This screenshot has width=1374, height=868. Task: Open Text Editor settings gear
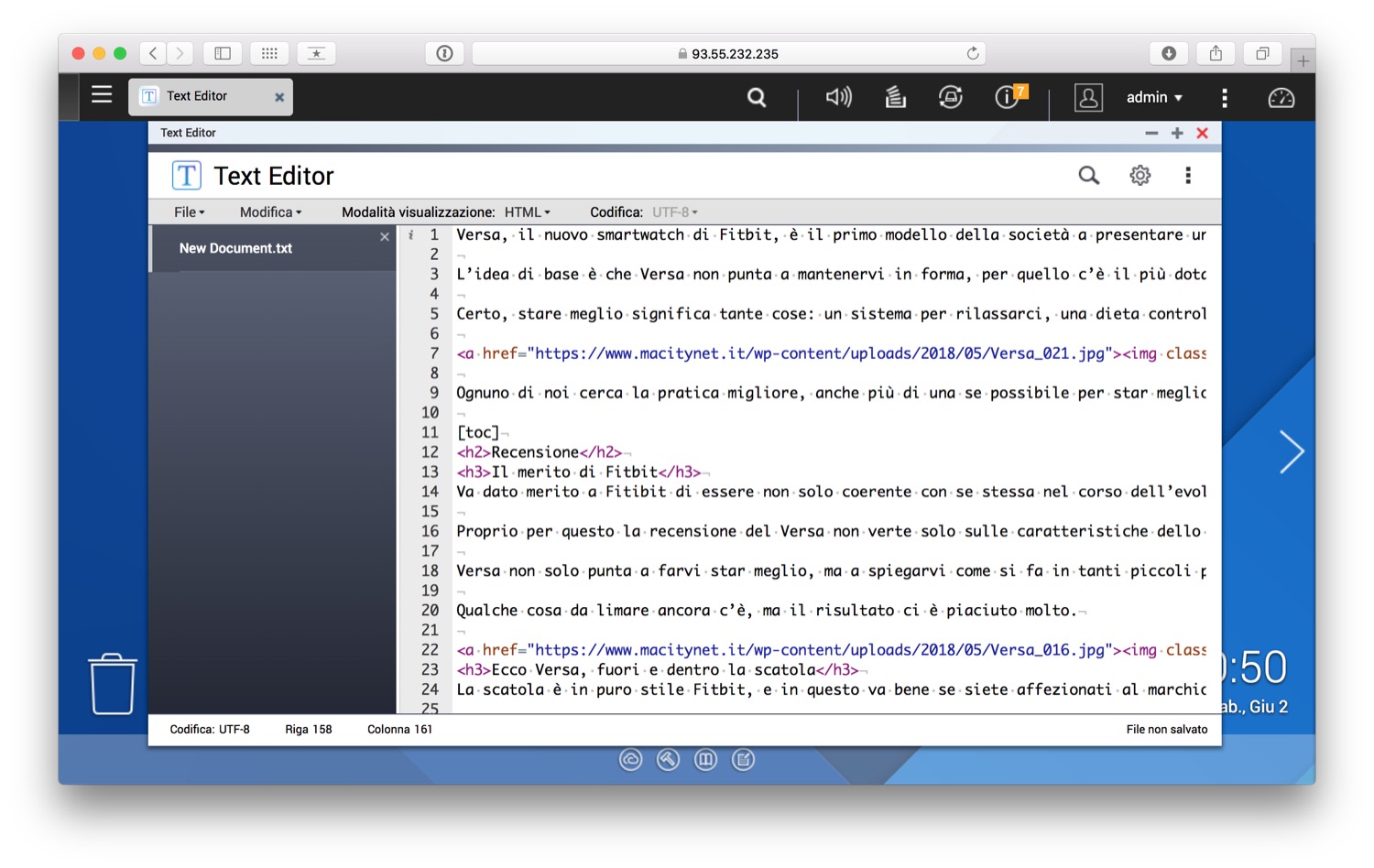click(x=1140, y=175)
